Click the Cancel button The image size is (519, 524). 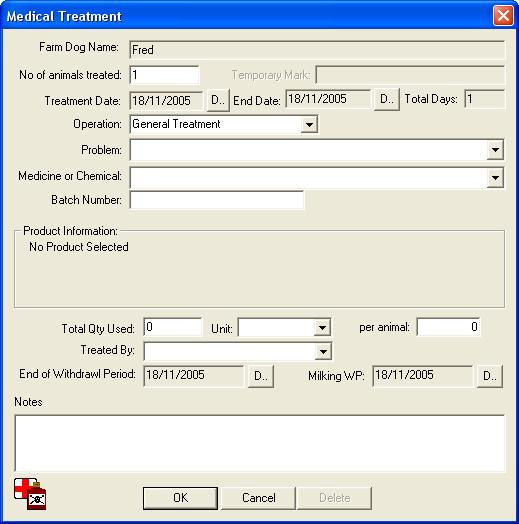pyautogui.click(x=259, y=498)
